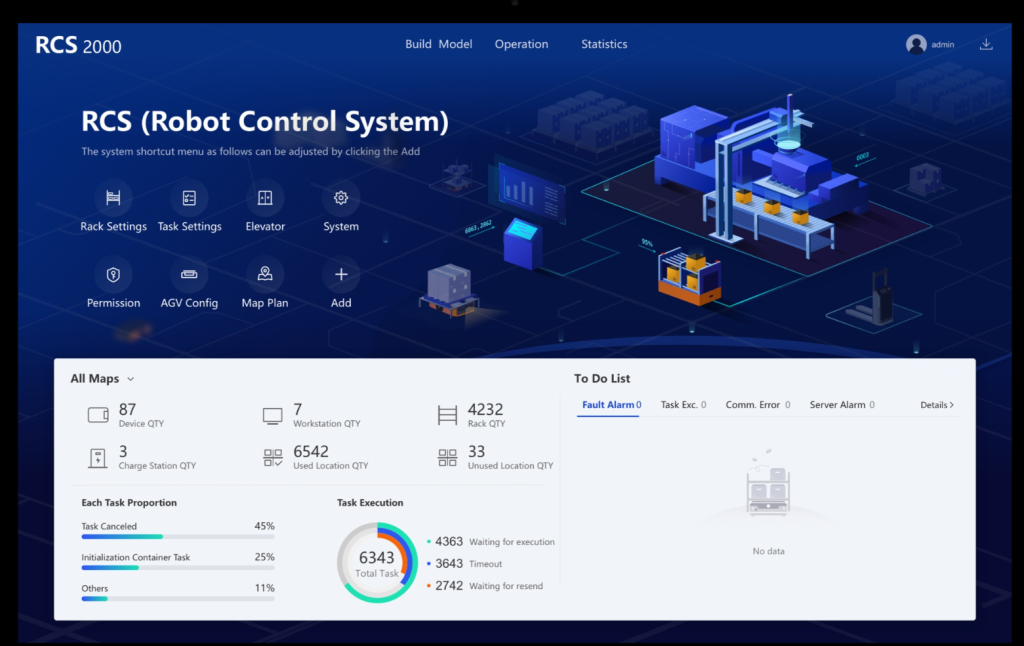The image size is (1024, 646).
Task: Open the Elevator shortcut icon
Action: 265,198
